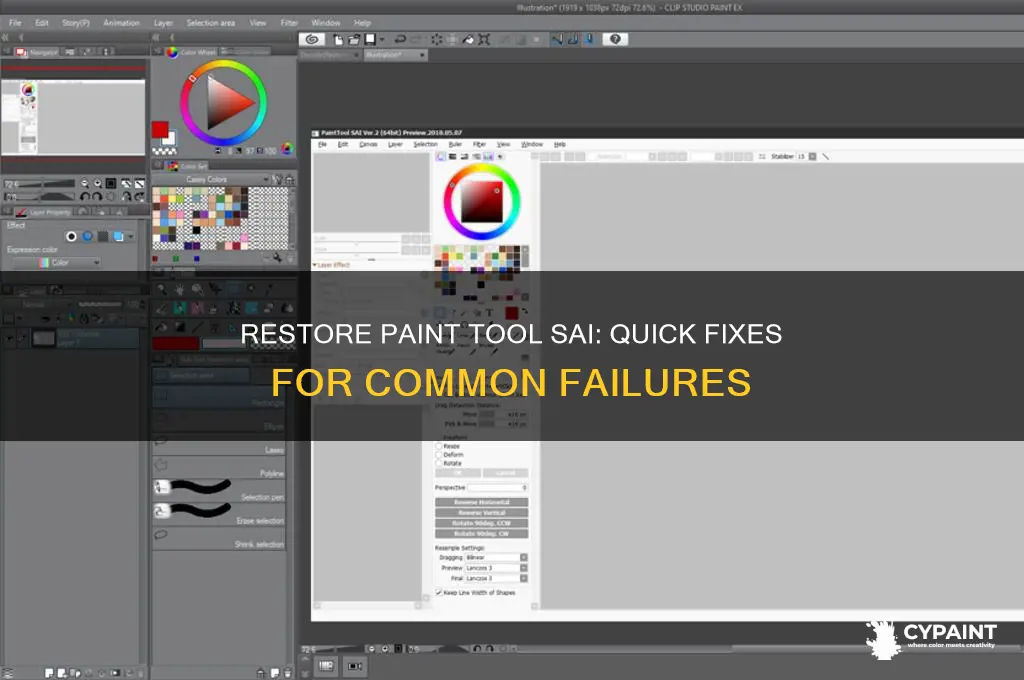Select the Deform radio button in SAI
Screen dimensions: 1024x680
pos(439,455)
